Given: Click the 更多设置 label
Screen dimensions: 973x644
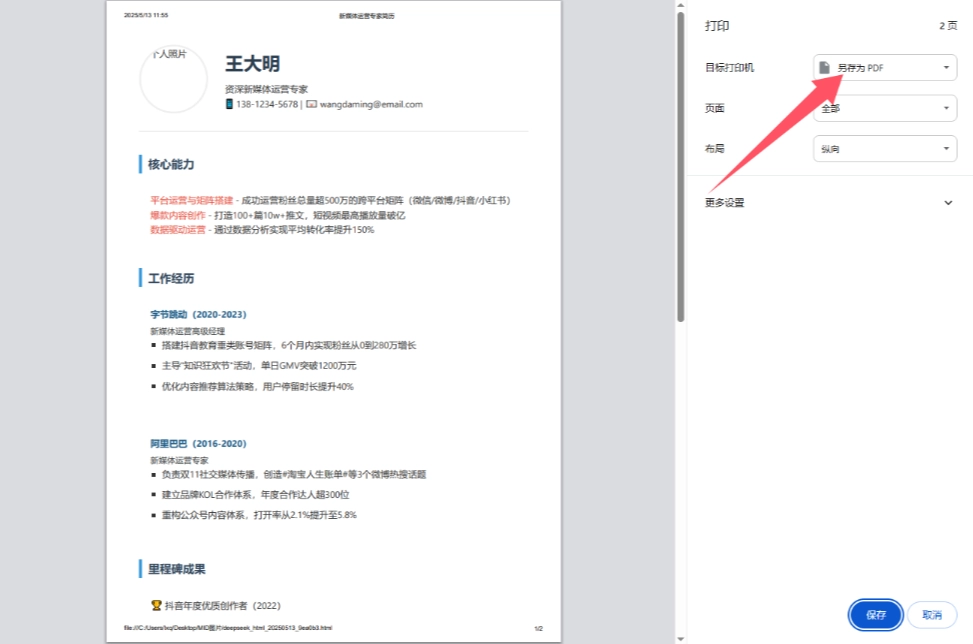Looking at the screenshot, I should pyautogui.click(x=724, y=203).
